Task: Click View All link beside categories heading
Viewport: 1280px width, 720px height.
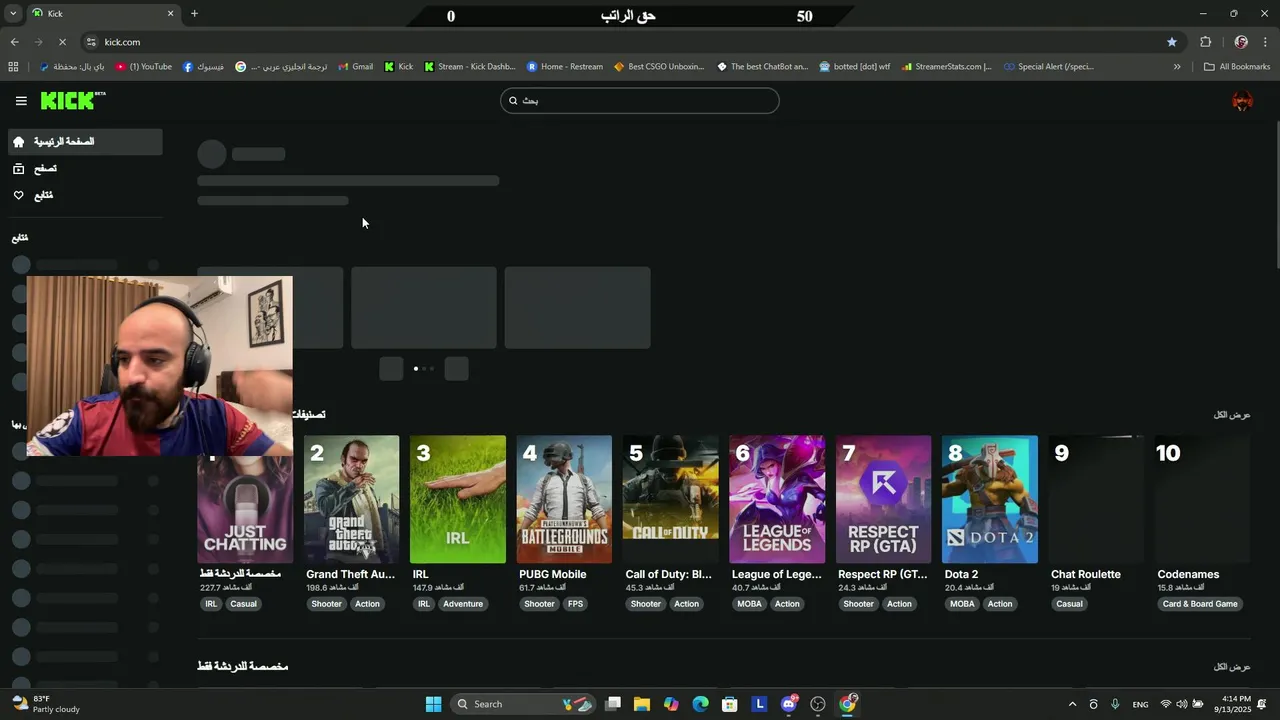Action: pyautogui.click(x=1232, y=415)
